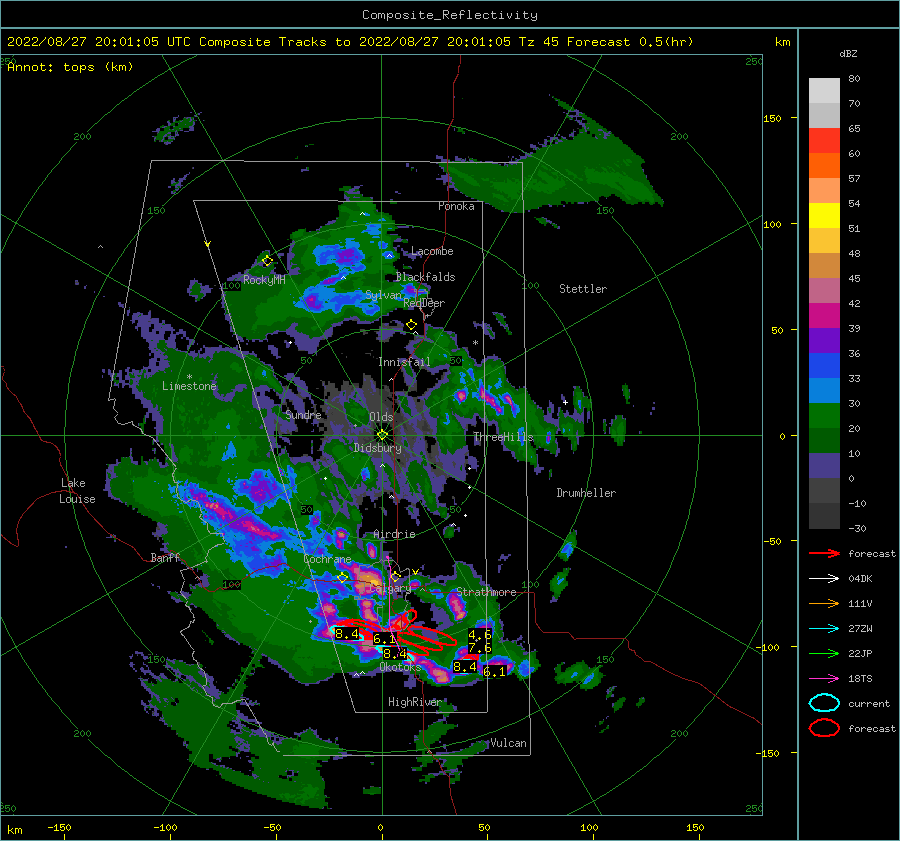This screenshot has height=841, width=900.
Task: Click the Drumheller label
Action: pyautogui.click(x=586, y=493)
